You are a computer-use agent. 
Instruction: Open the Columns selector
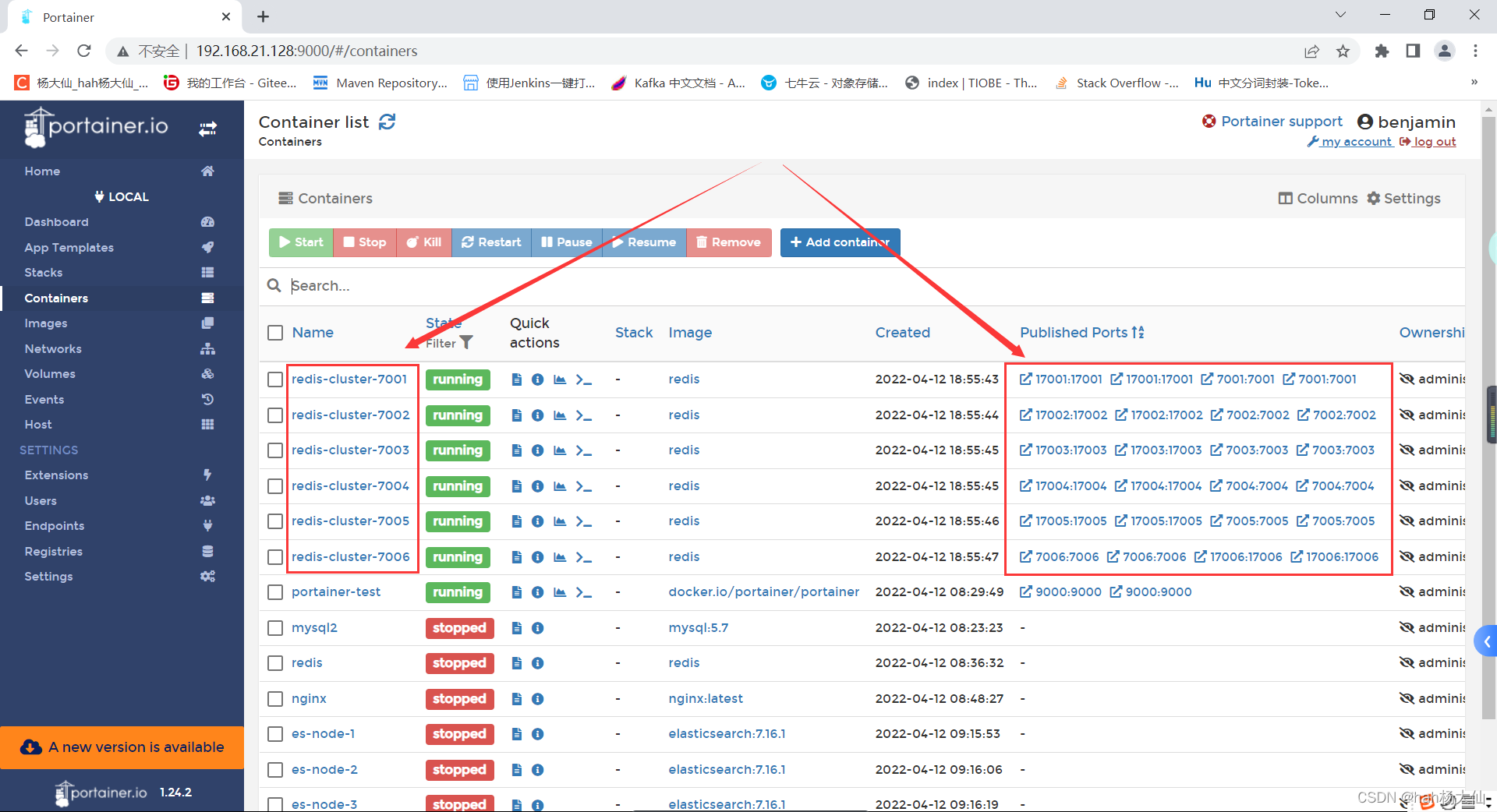(x=1317, y=198)
